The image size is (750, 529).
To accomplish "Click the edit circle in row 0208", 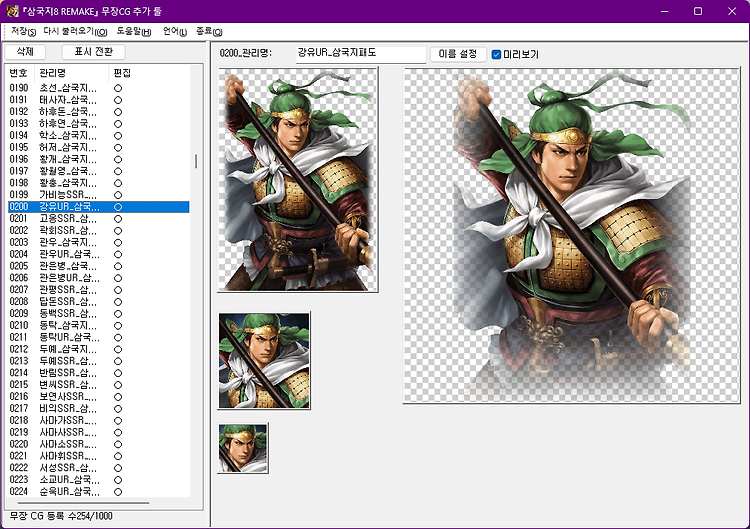I will click(118, 302).
